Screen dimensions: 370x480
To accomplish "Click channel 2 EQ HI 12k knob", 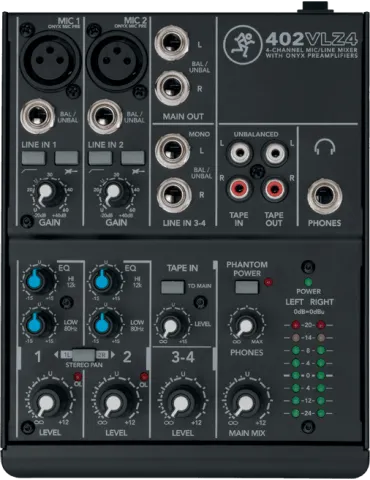I will coord(105,281).
